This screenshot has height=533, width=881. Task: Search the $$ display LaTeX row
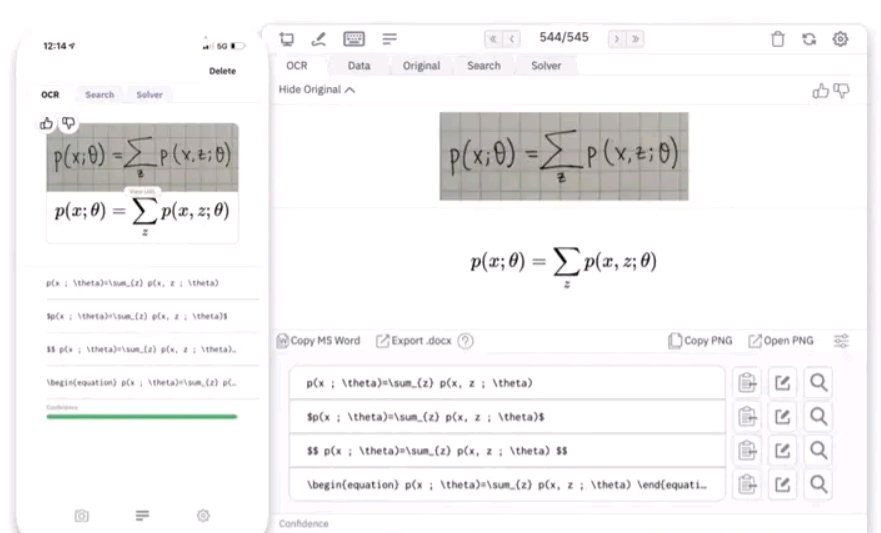(x=818, y=450)
